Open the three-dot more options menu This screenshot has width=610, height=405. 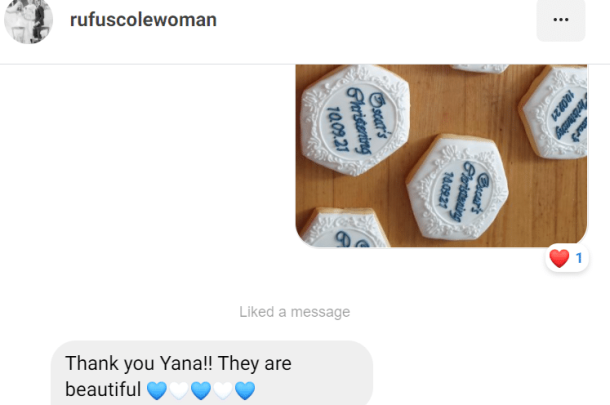[561, 19]
